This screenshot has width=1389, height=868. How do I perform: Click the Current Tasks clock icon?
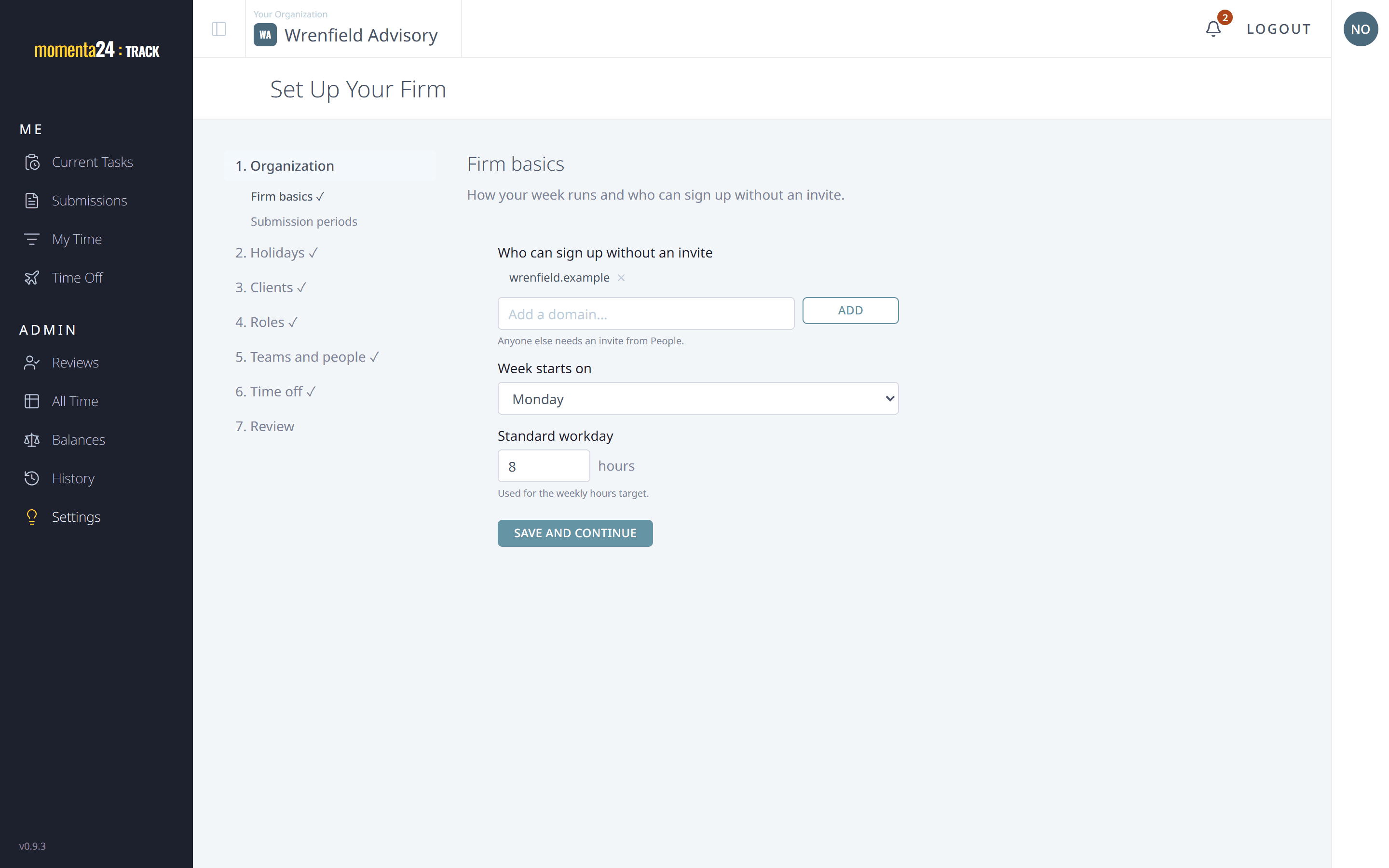32,163
